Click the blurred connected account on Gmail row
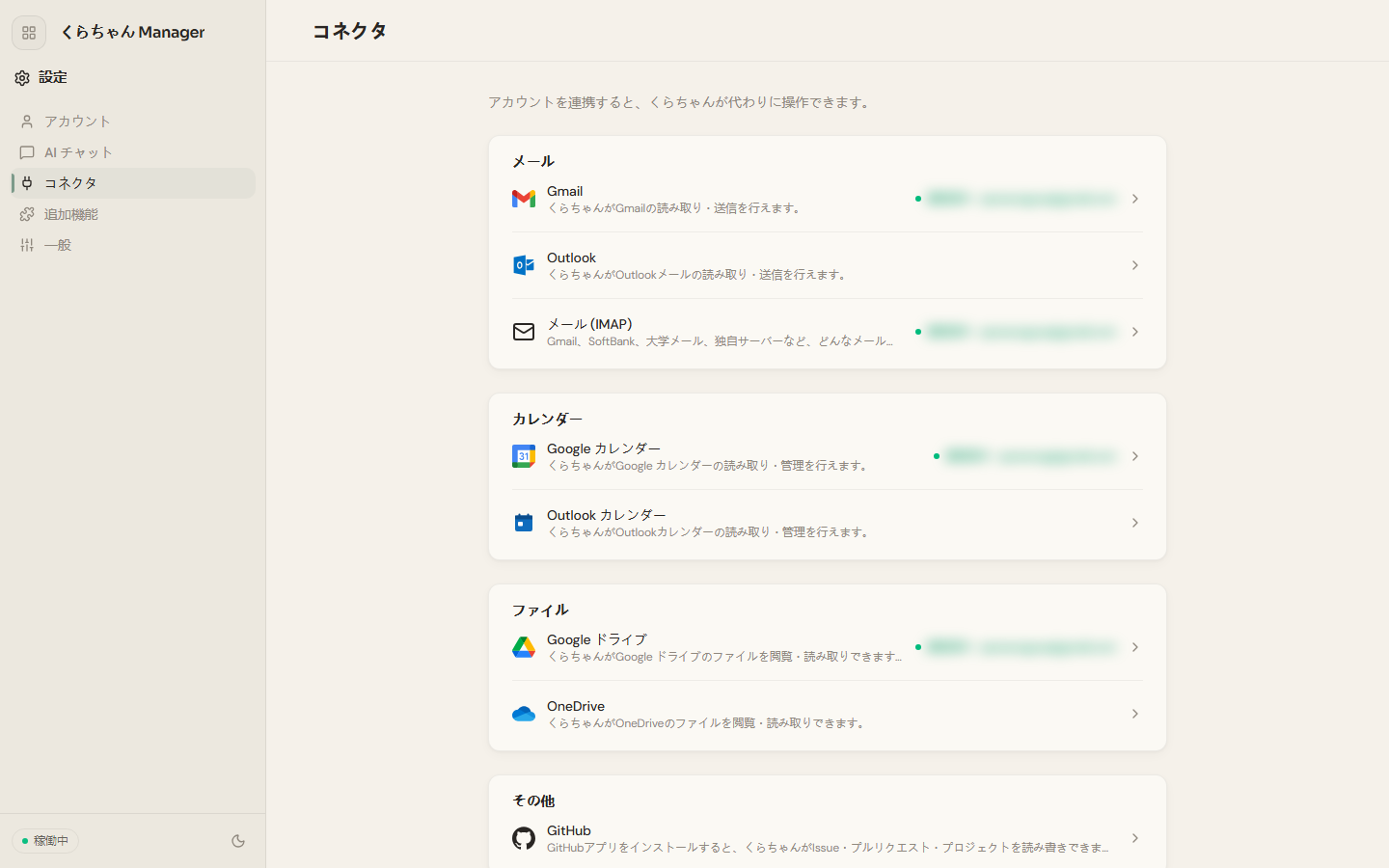The image size is (1389, 868). [x=1021, y=199]
